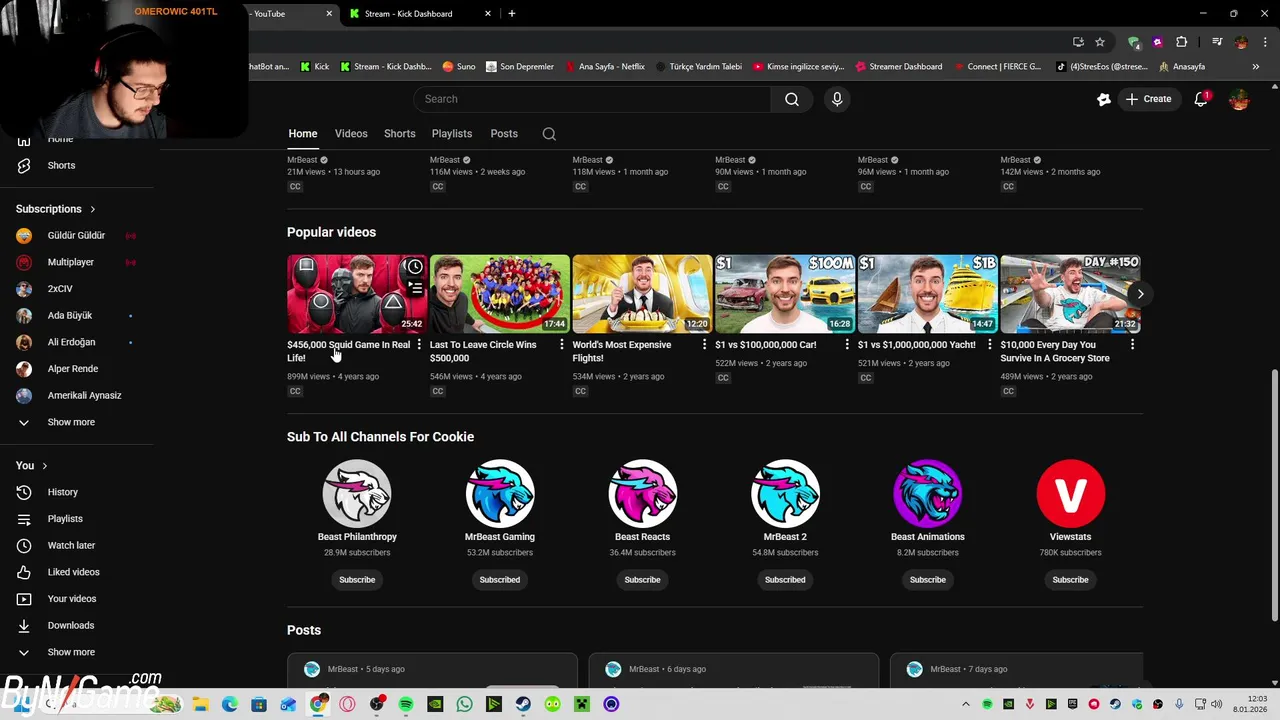The image size is (1280, 720).
Task: Switch to Stream - Kick Dashboard browser tab
Action: [x=420, y=14]
